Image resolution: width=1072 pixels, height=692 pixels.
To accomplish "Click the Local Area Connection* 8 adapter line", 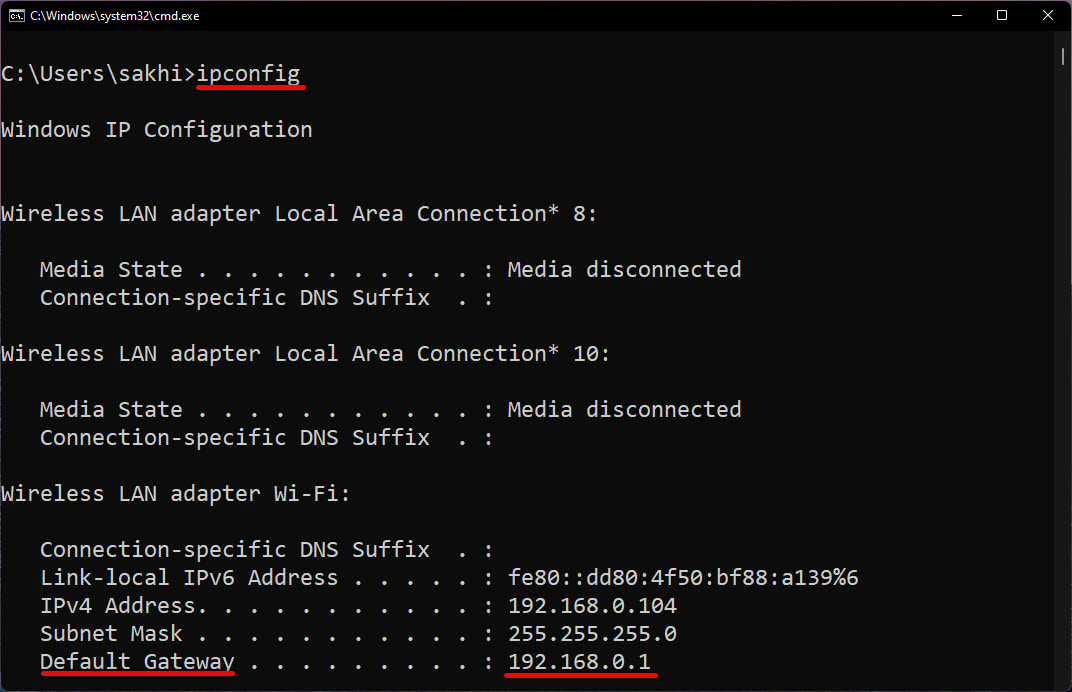I will pyautogui.click(x=299, y=214).
